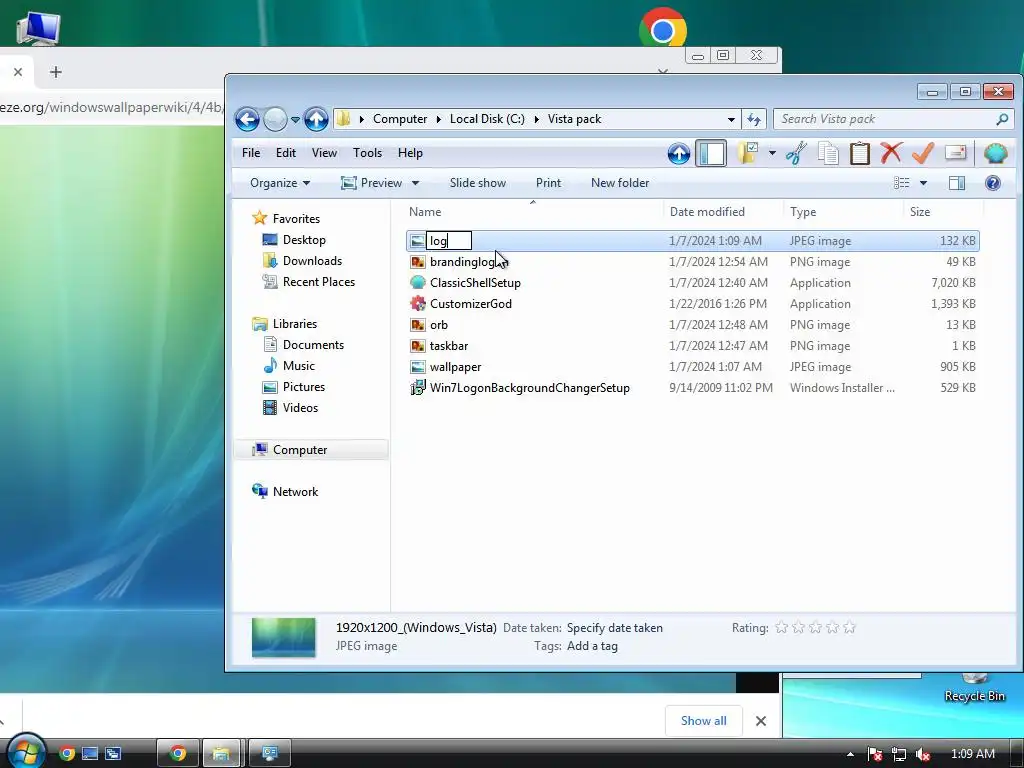Click Specify date taken field
Image resolution: width=1024 pixels, height=768 pixels.
point(615,628)
